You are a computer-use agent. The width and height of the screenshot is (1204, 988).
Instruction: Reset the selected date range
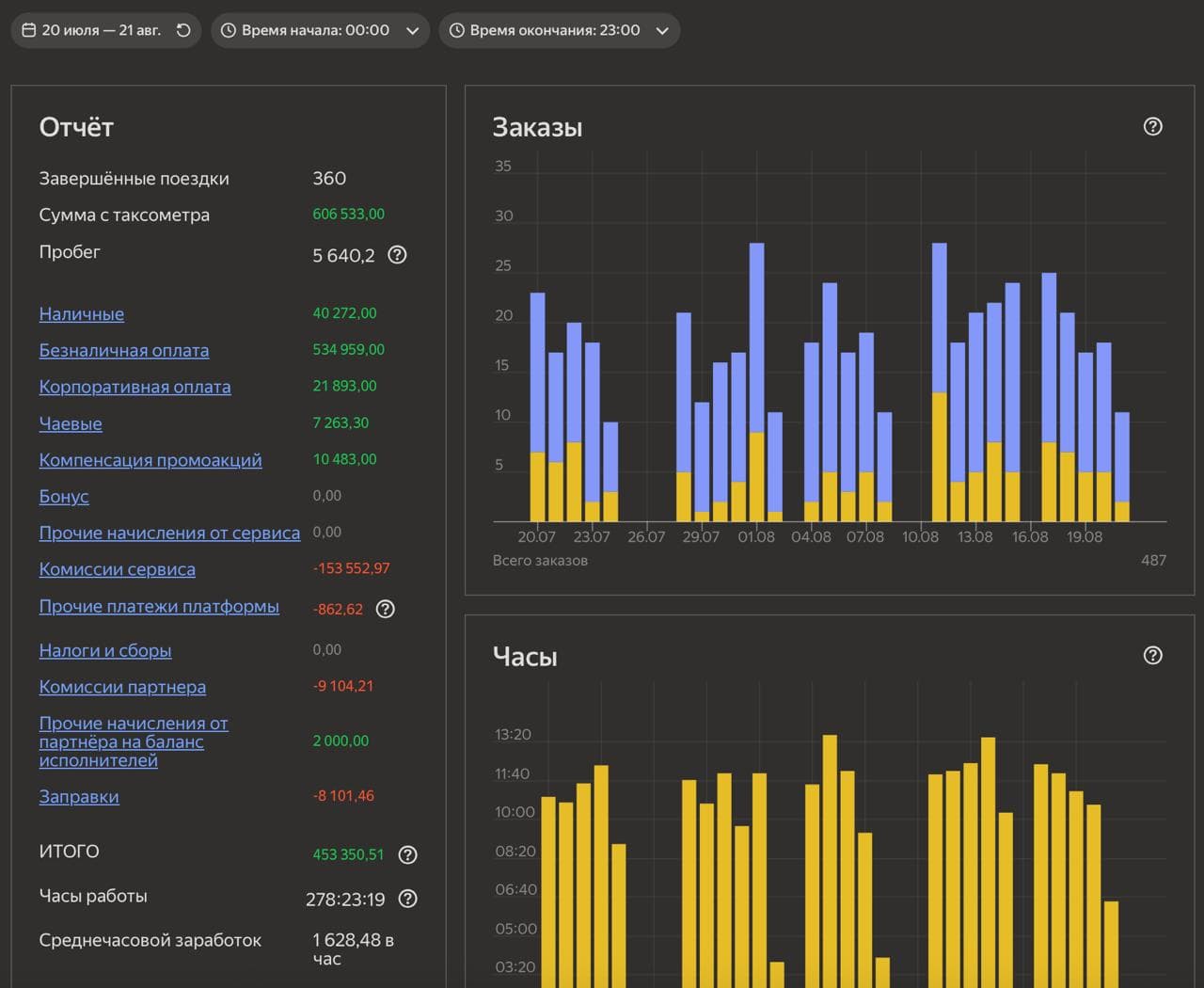coord(183,30)
